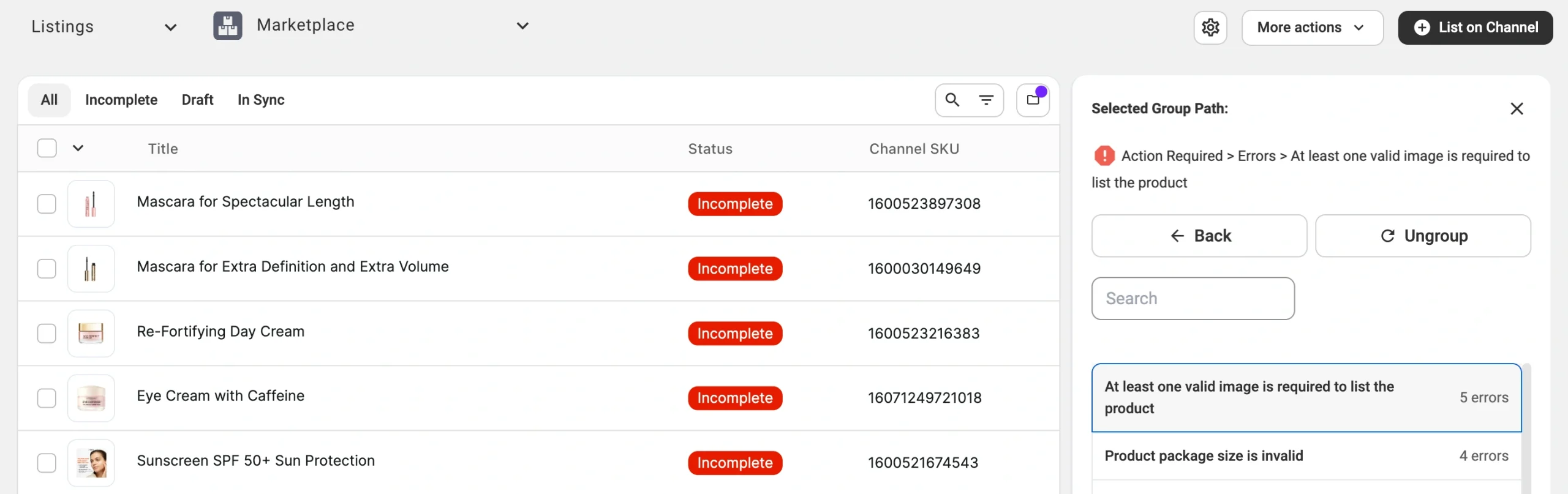
Task: Check the Mascara for Spectacular Length row
Action: (x=47, y=204)
